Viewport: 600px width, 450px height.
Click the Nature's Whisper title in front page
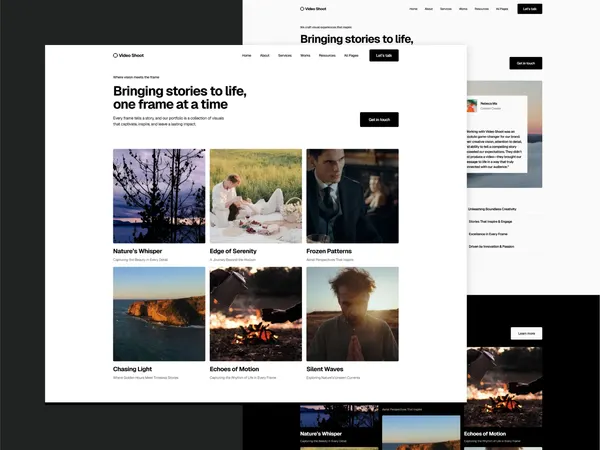pos(137,251)
